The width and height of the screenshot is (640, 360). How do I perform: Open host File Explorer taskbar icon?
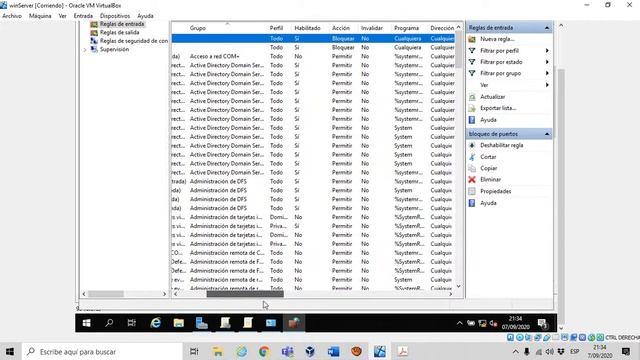click(218, 351)
